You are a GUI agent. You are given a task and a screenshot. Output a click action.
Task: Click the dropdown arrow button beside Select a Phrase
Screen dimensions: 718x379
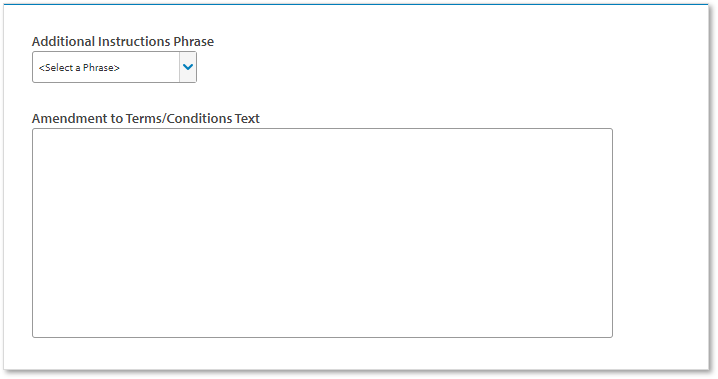[188, 67]
